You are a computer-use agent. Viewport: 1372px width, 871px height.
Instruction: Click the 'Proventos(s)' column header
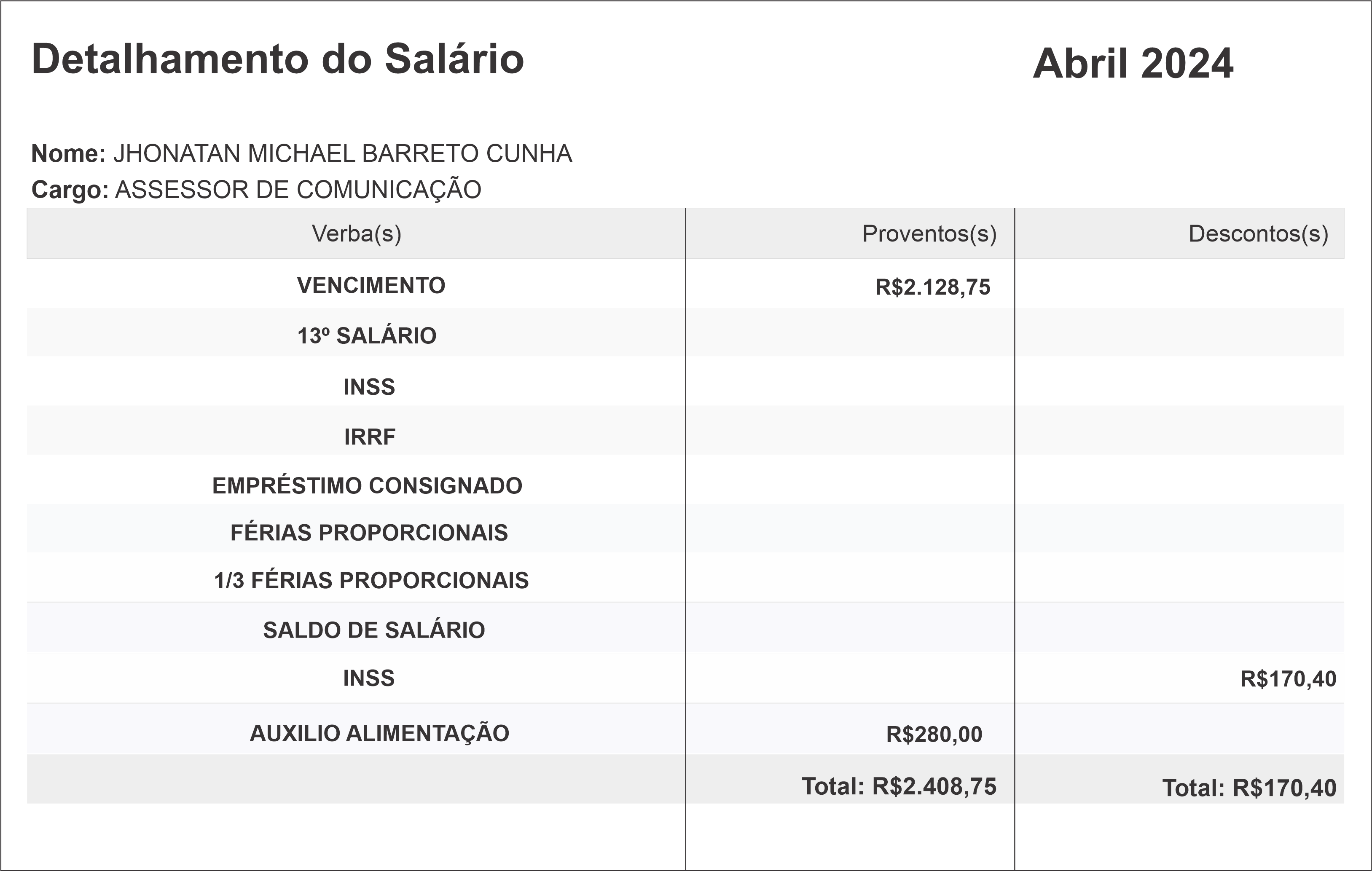coord(929,233)
